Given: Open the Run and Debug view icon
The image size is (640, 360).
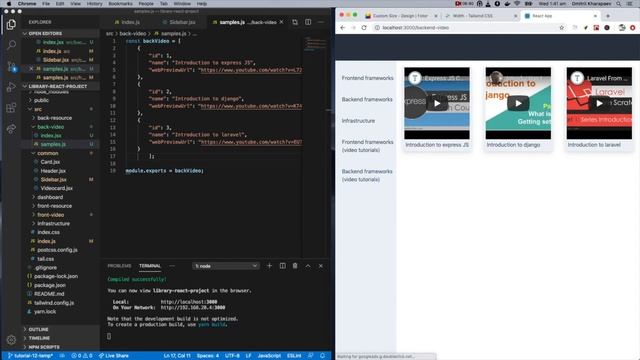Looking at the screenshot, I should click(11, 87).
